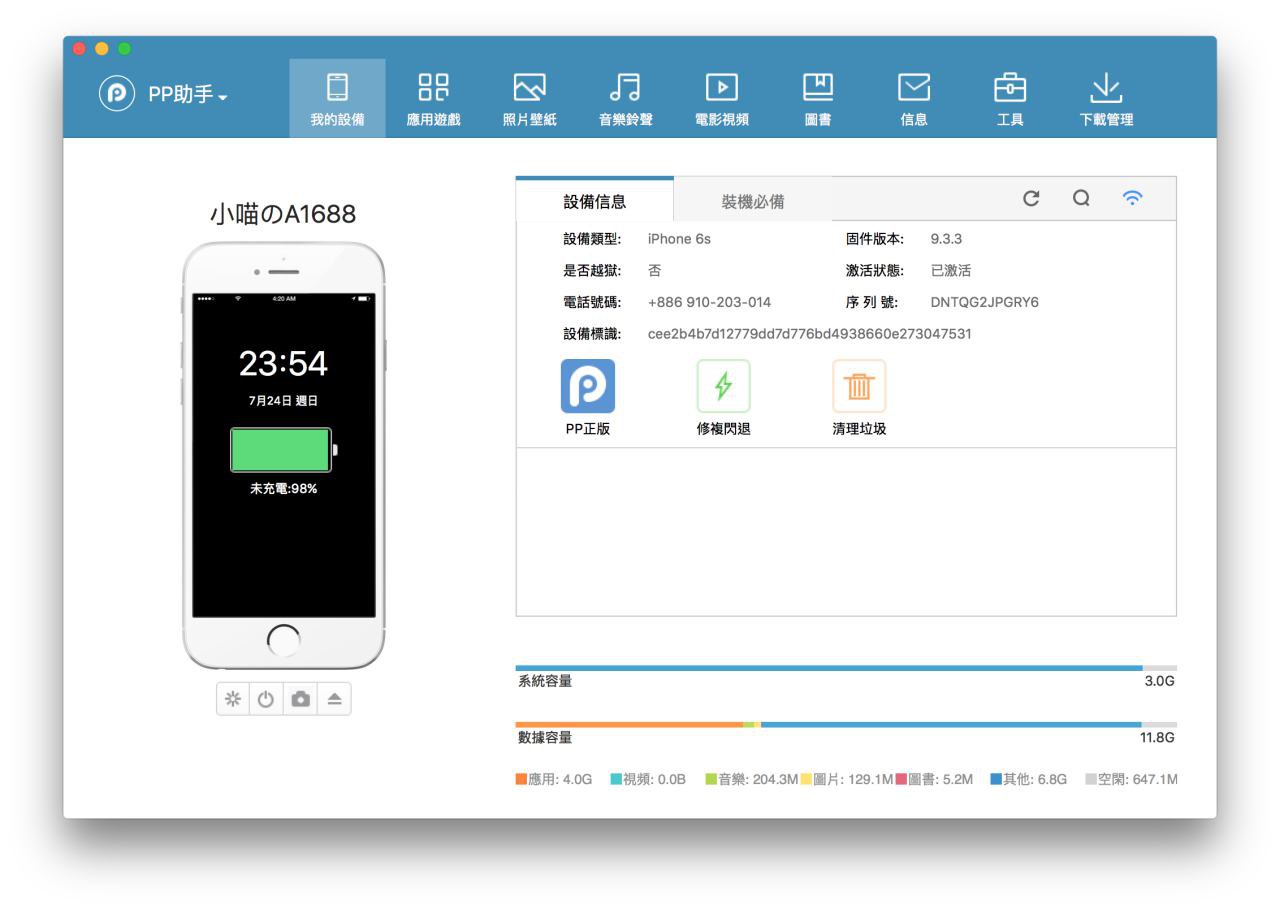Open the 圖書 books section
This screenshot has width=1280, height=909.
click(x=817, y=99)
